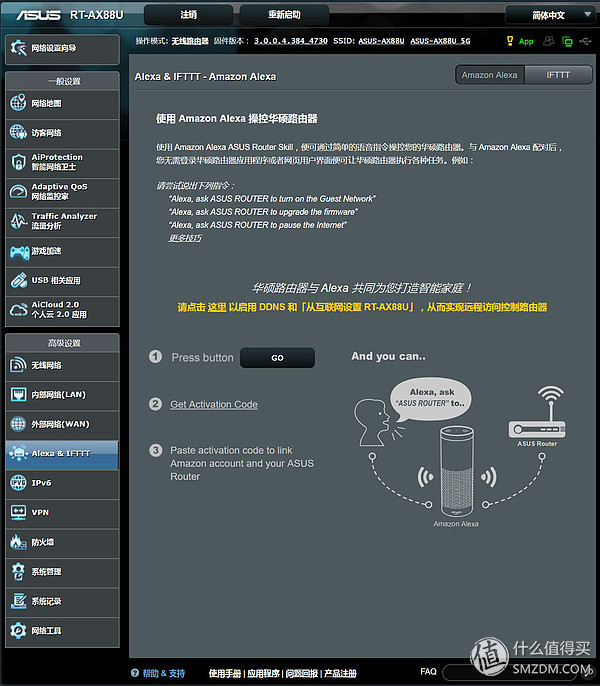Click the AiCloud 2.0 cloud icon

tap(18, 310)
